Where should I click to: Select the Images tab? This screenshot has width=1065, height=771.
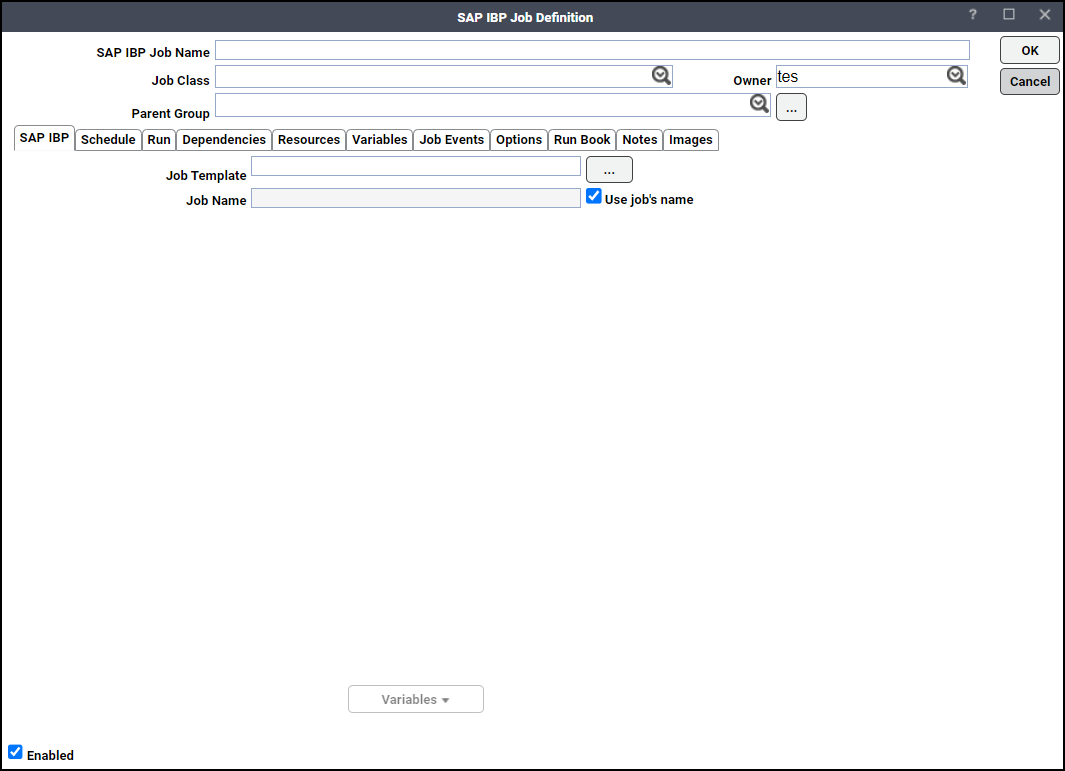coord(691,140)
